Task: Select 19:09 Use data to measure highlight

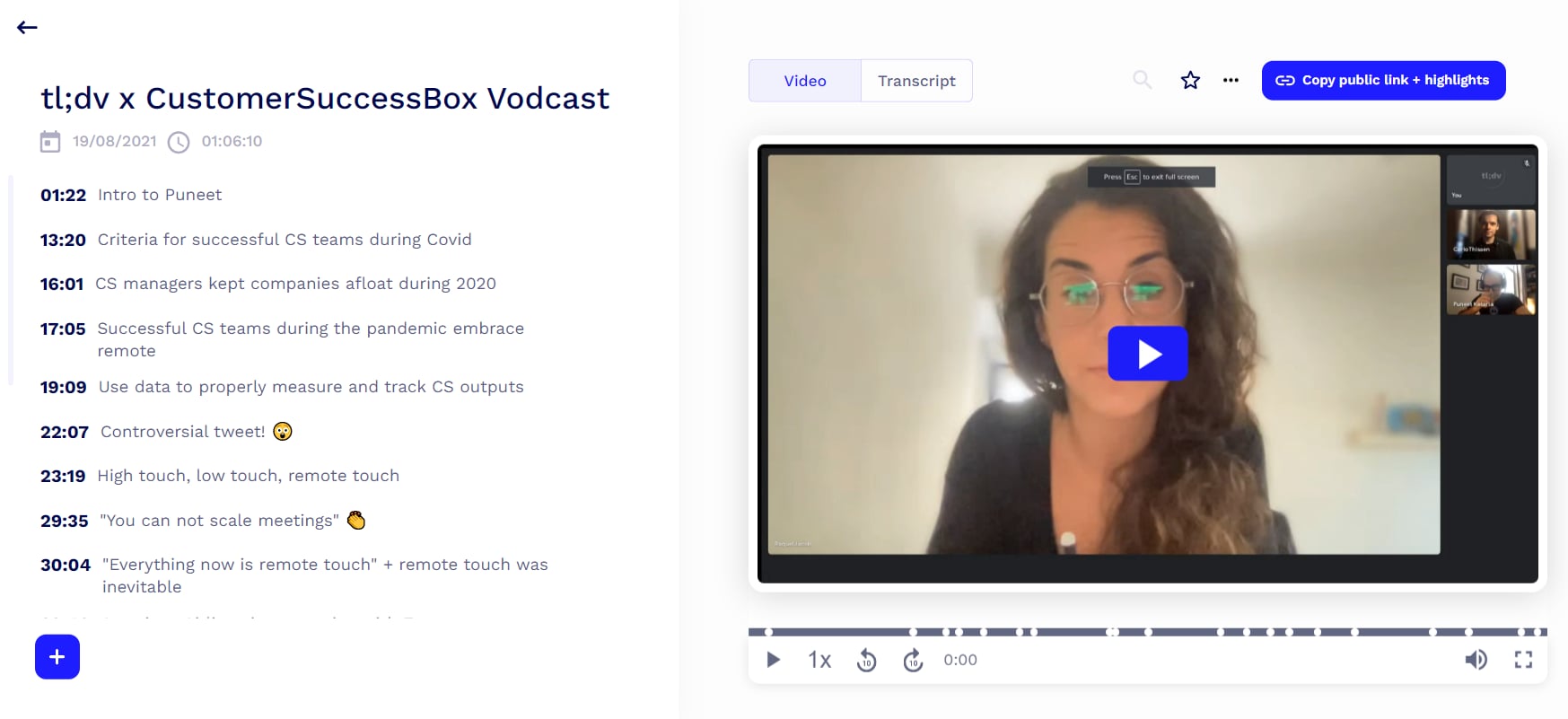Action: (282, 387)
